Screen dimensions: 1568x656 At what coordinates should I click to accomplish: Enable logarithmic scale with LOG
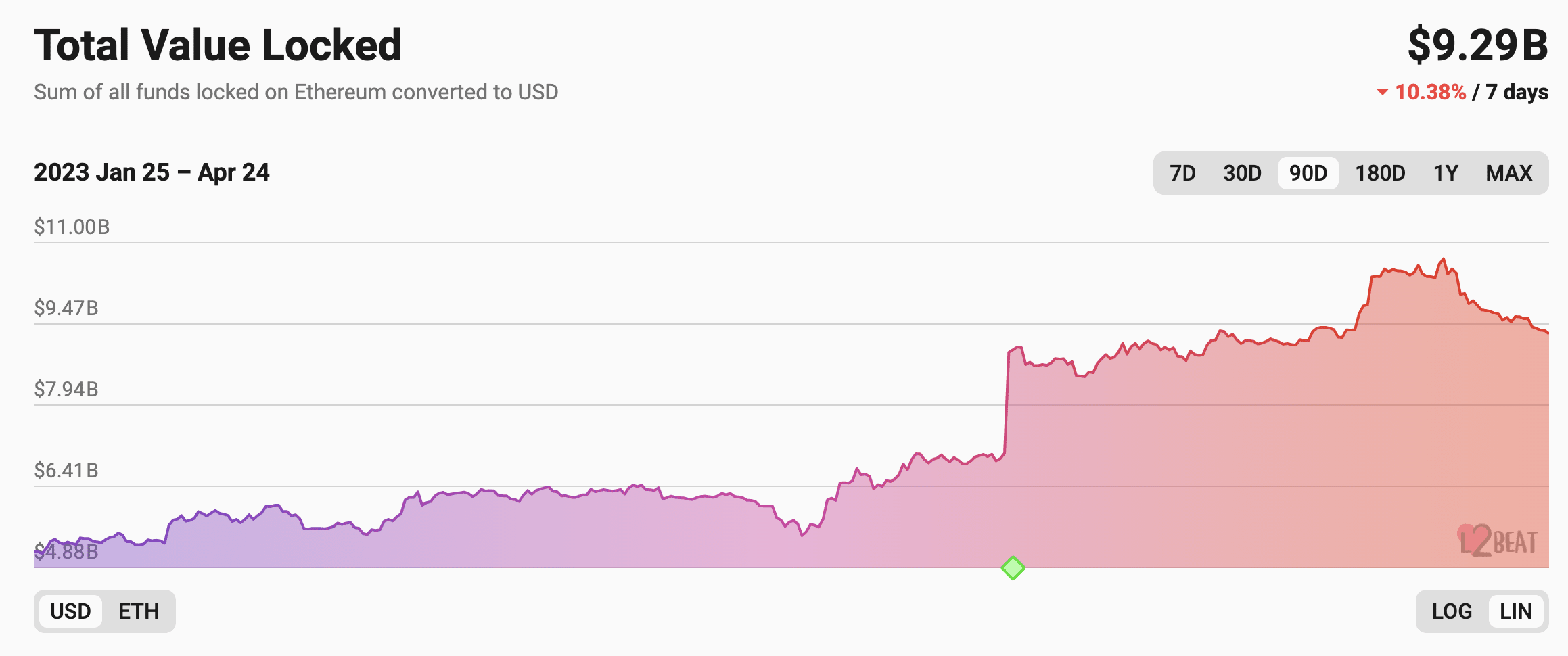(x=1452, y=611)
